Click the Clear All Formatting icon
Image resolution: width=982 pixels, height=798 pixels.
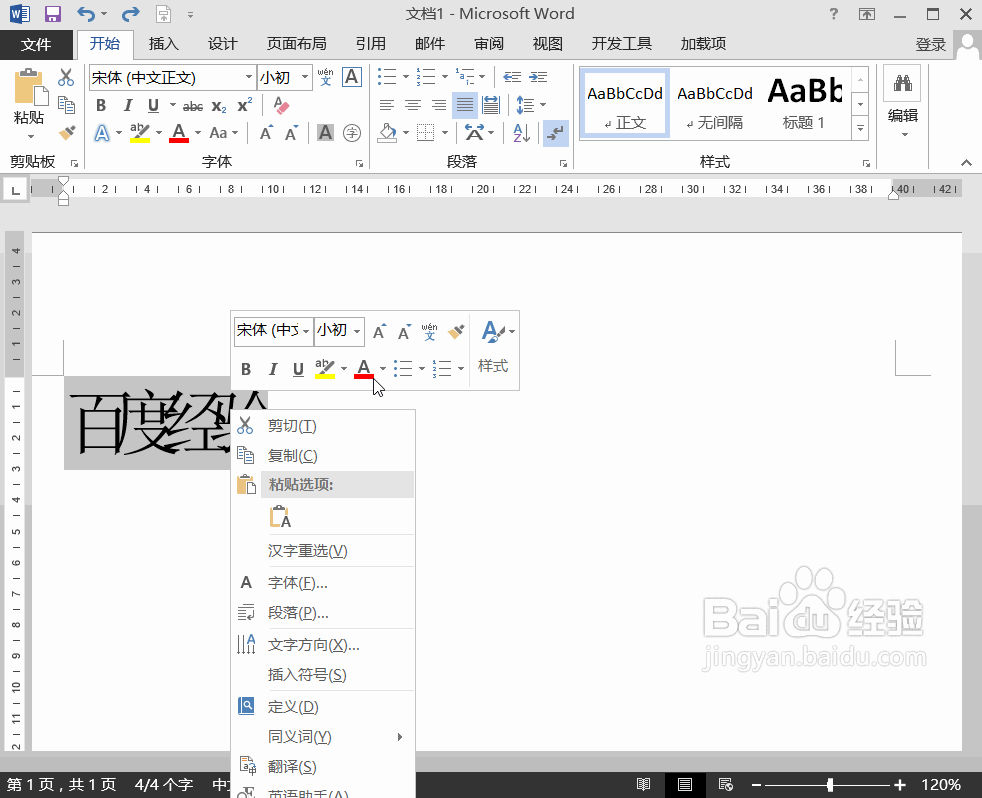[281, 105]
